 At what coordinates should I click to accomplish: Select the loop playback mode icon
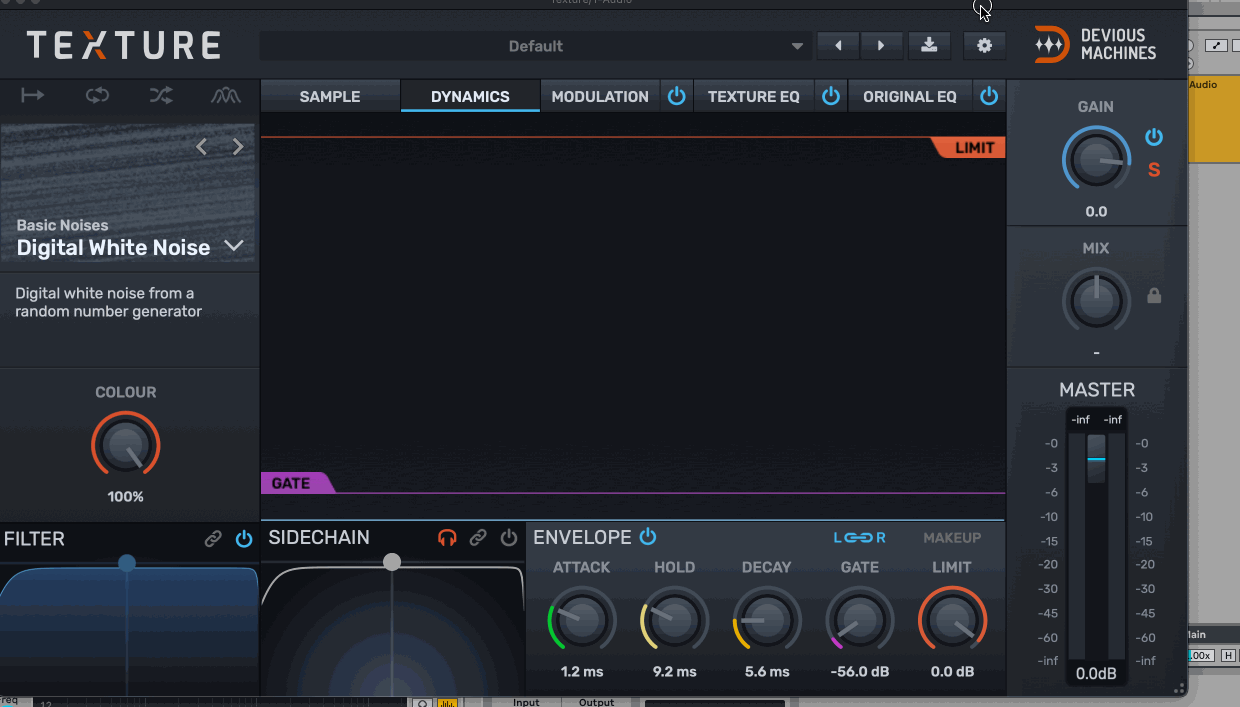97,95
